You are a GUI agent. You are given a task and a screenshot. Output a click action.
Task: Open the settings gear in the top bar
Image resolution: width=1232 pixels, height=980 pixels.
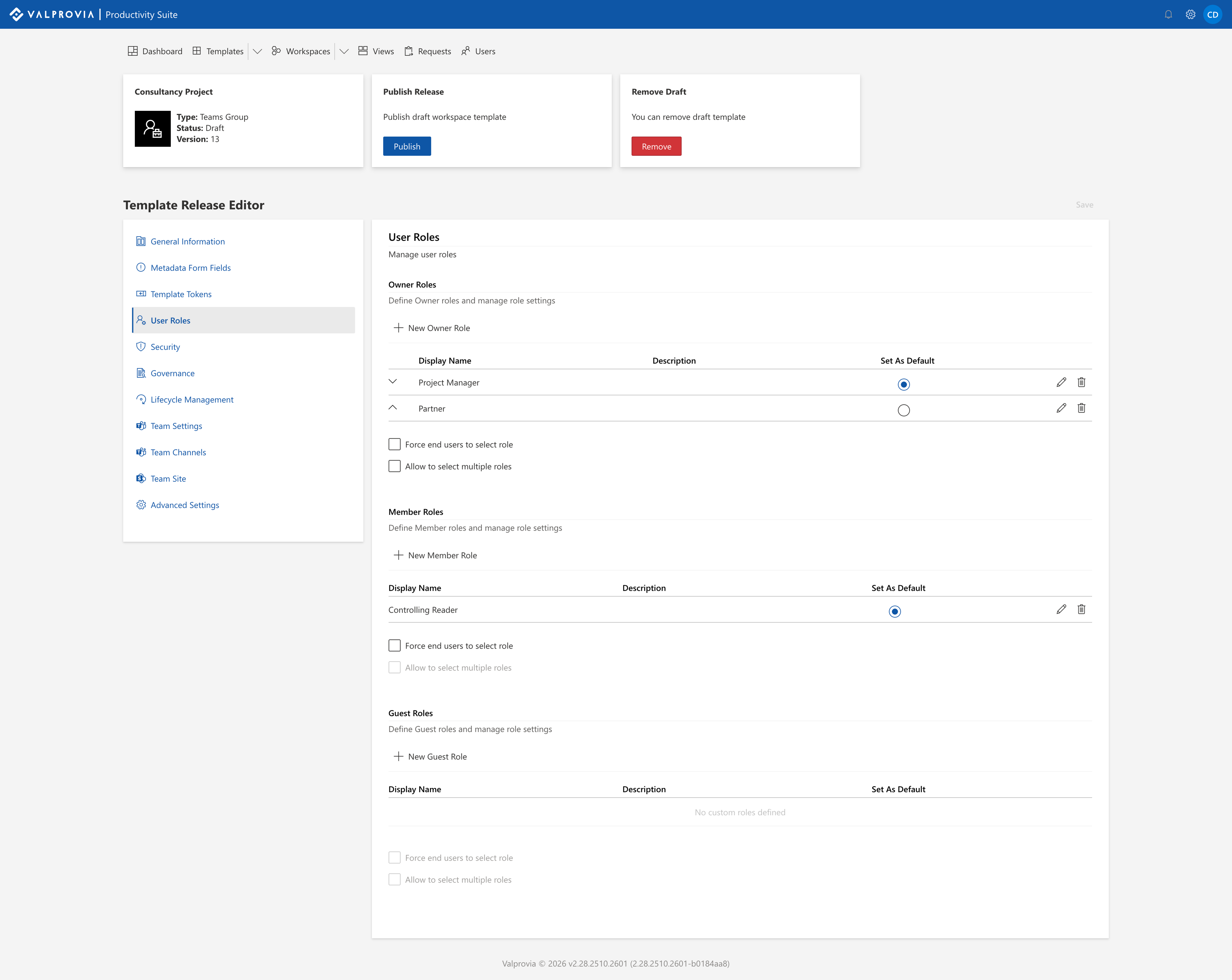point(1190,14)
